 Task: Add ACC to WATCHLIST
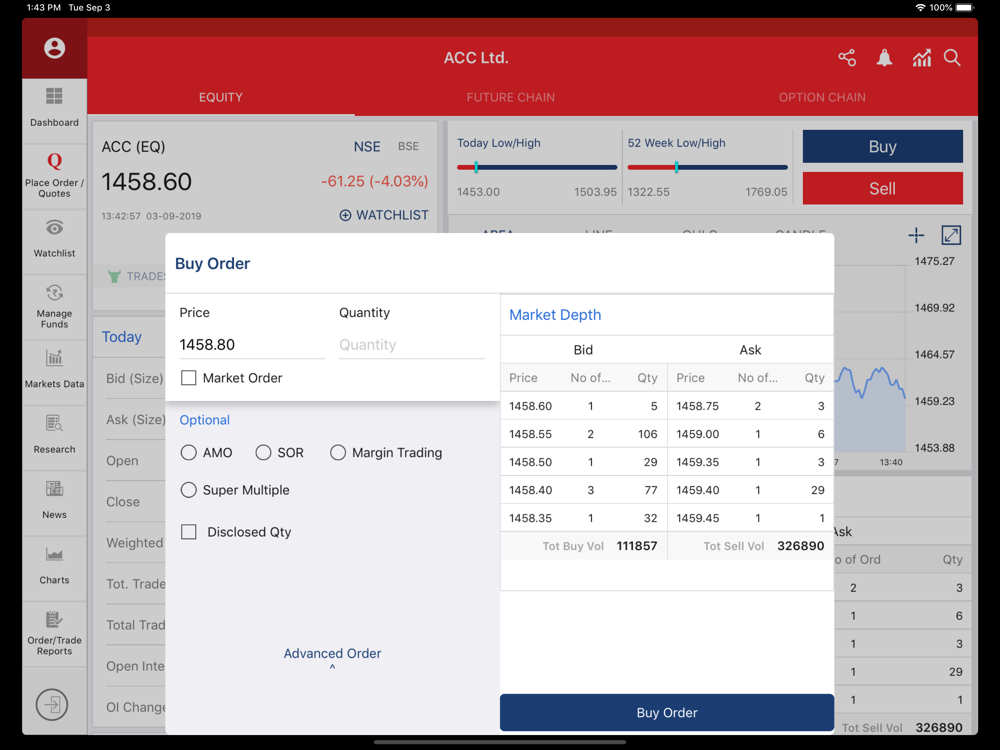point(384,215)
